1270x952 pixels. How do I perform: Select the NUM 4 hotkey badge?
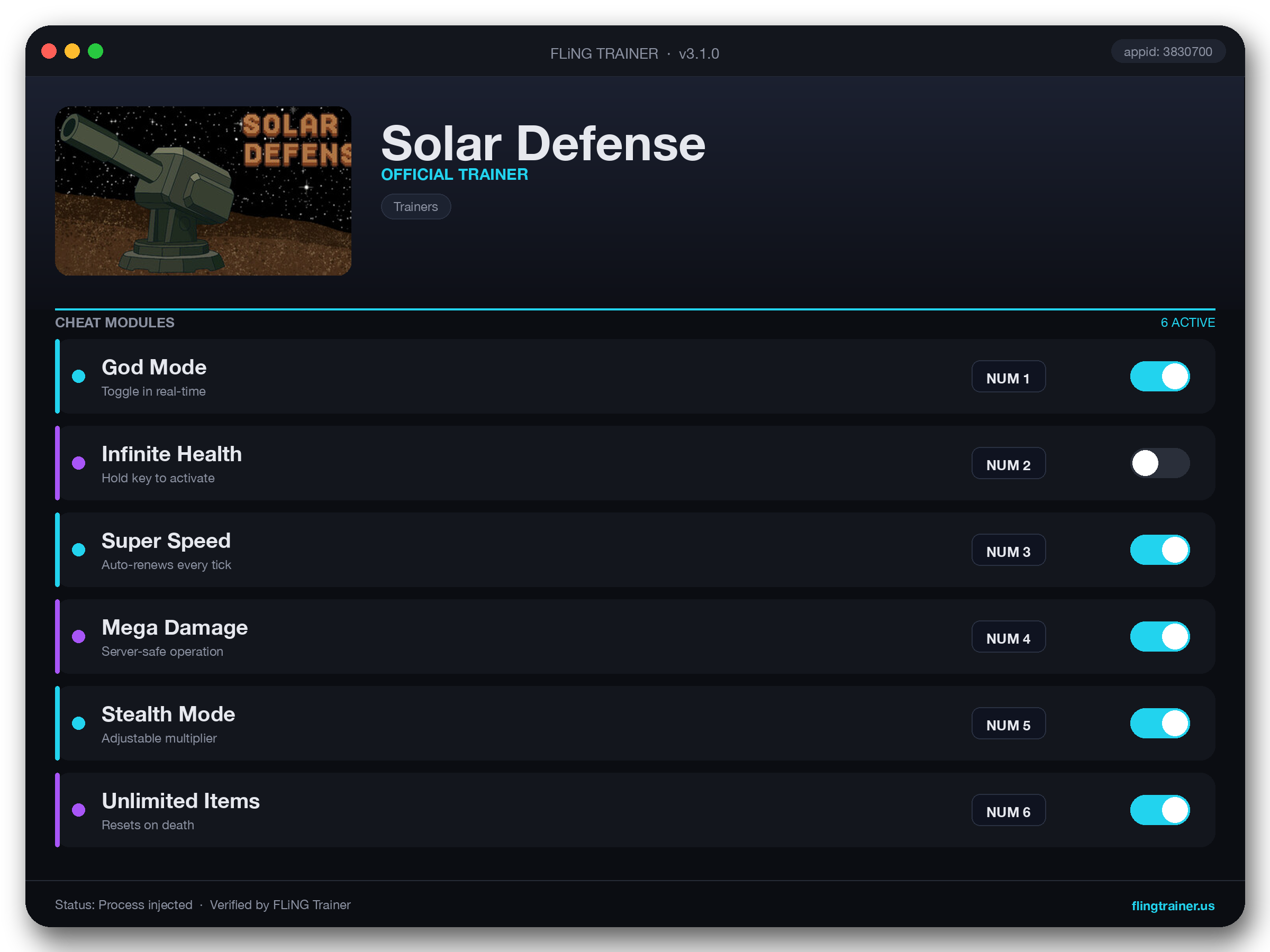[1008, 636]
